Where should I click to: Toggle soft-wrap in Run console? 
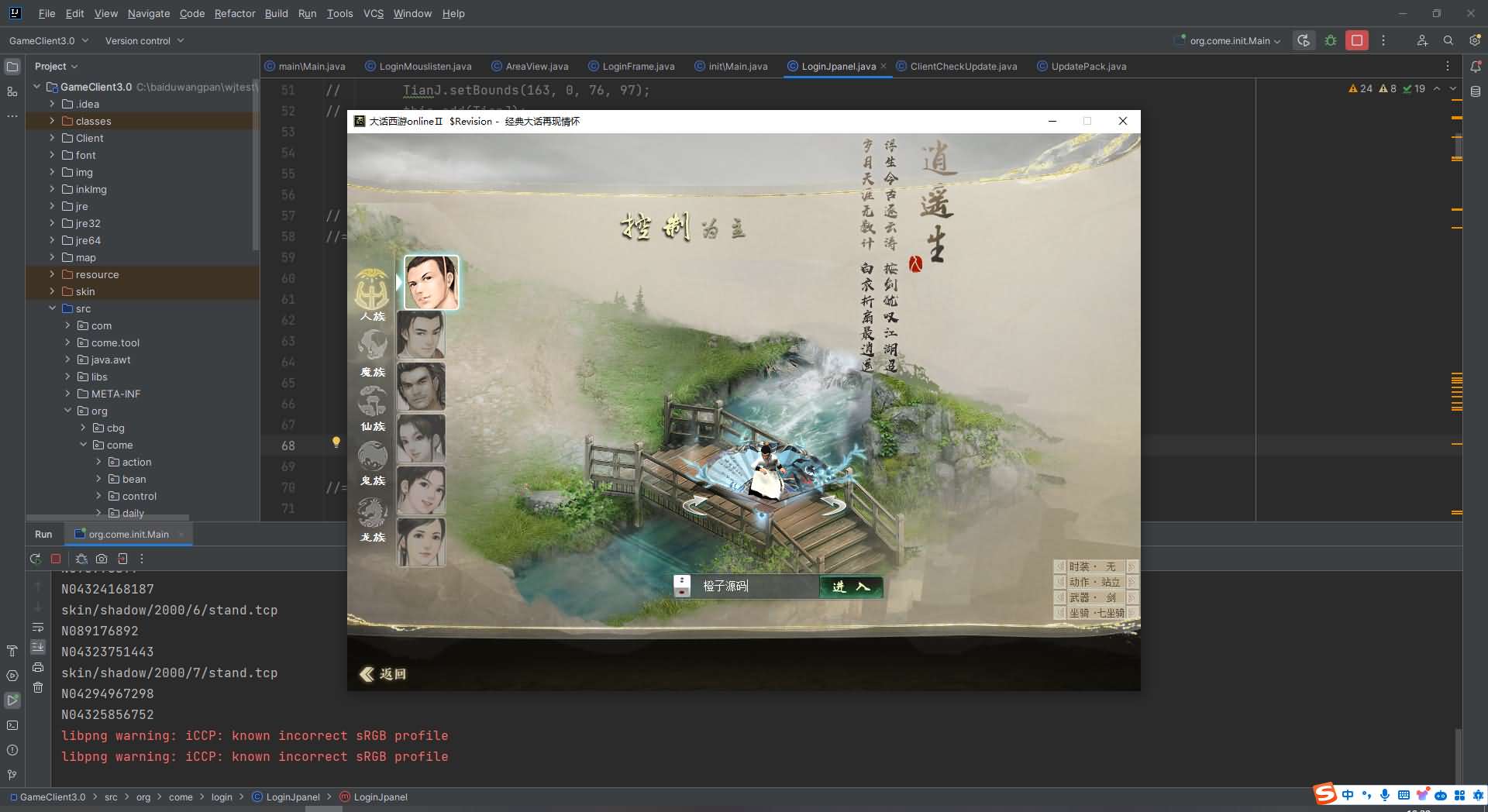point(38,627)
